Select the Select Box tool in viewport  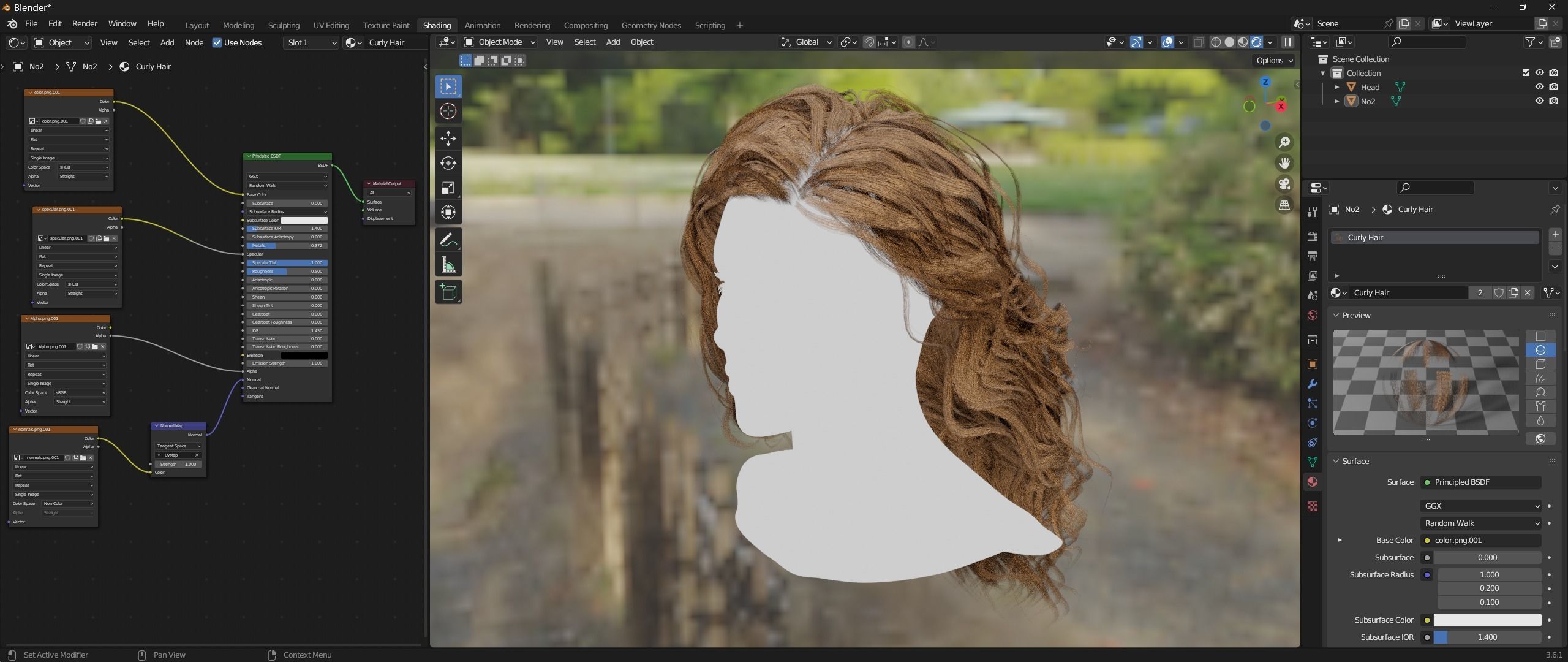click(x=448, y=86)
